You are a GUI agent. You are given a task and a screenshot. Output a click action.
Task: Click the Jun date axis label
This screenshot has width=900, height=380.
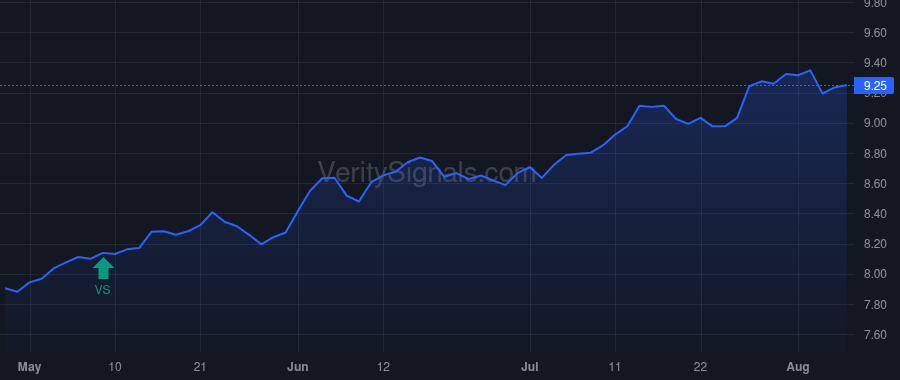[298, 367]
